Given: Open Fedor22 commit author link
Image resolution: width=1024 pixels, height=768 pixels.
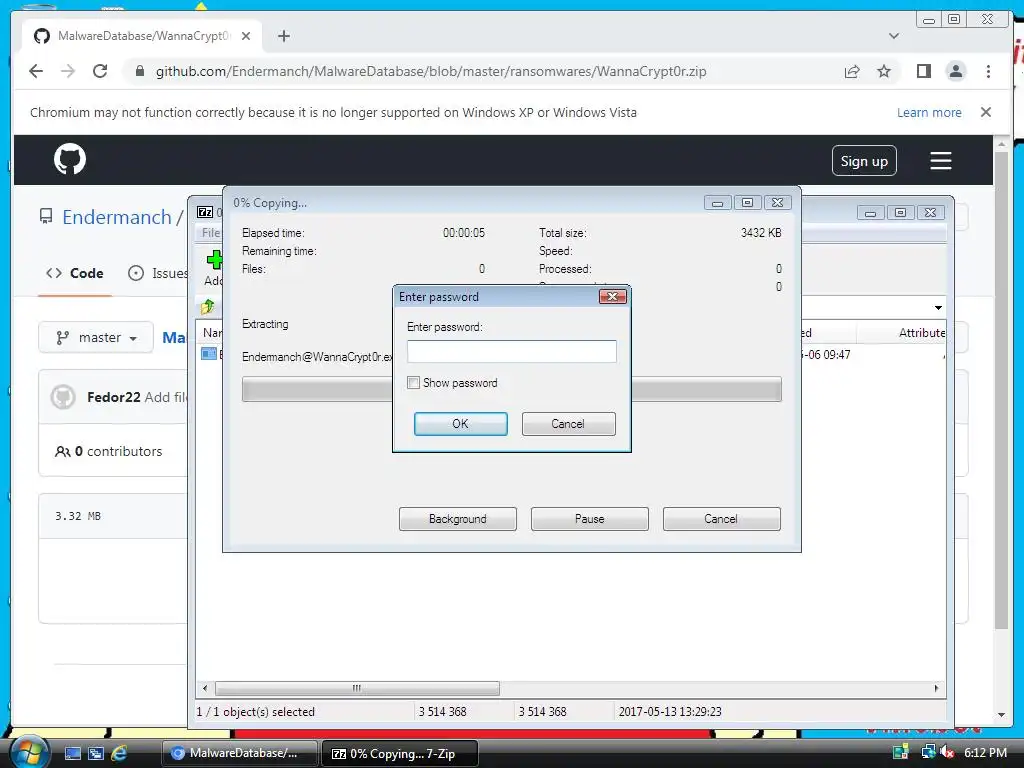Looking at the screenshot, I should (x=114, y=397).
